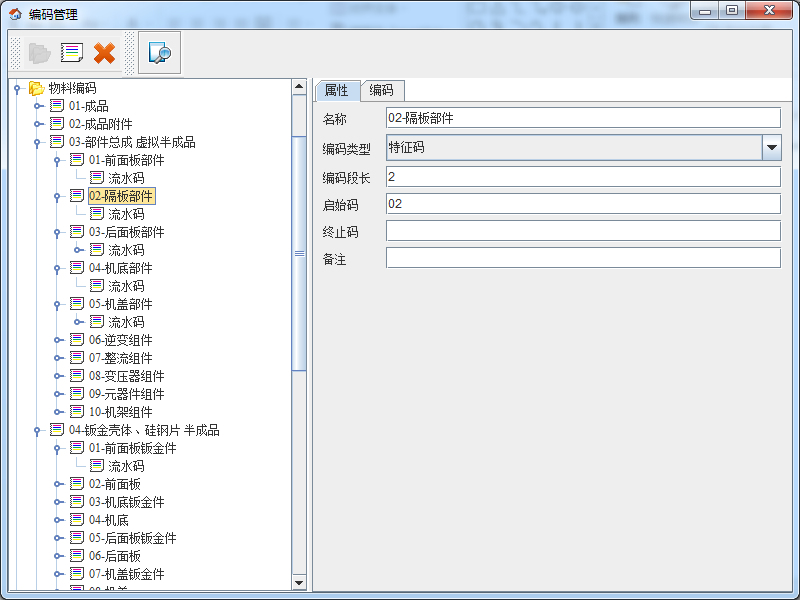Collapse the 03-部件总成 虚拟半成品 node

tap(37, 143)
